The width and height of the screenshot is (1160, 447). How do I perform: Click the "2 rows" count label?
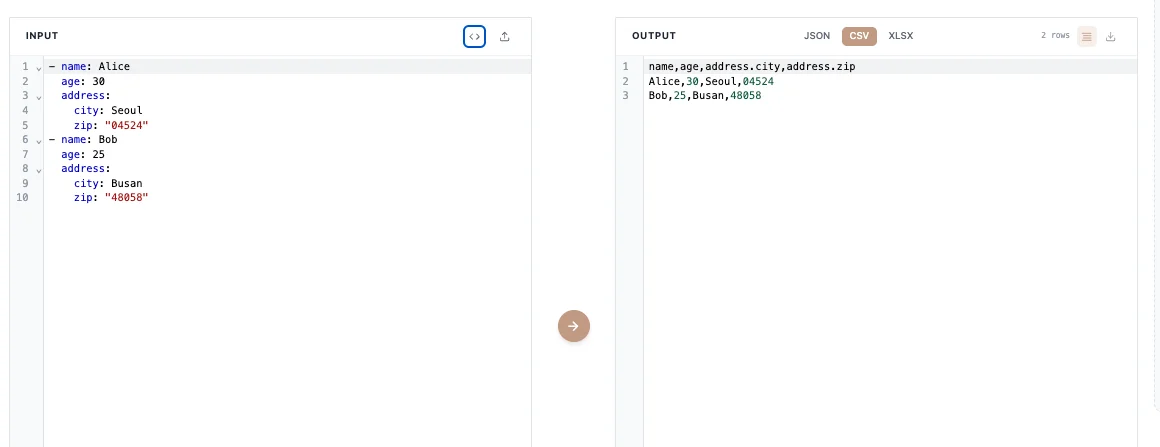point(1055,36)
